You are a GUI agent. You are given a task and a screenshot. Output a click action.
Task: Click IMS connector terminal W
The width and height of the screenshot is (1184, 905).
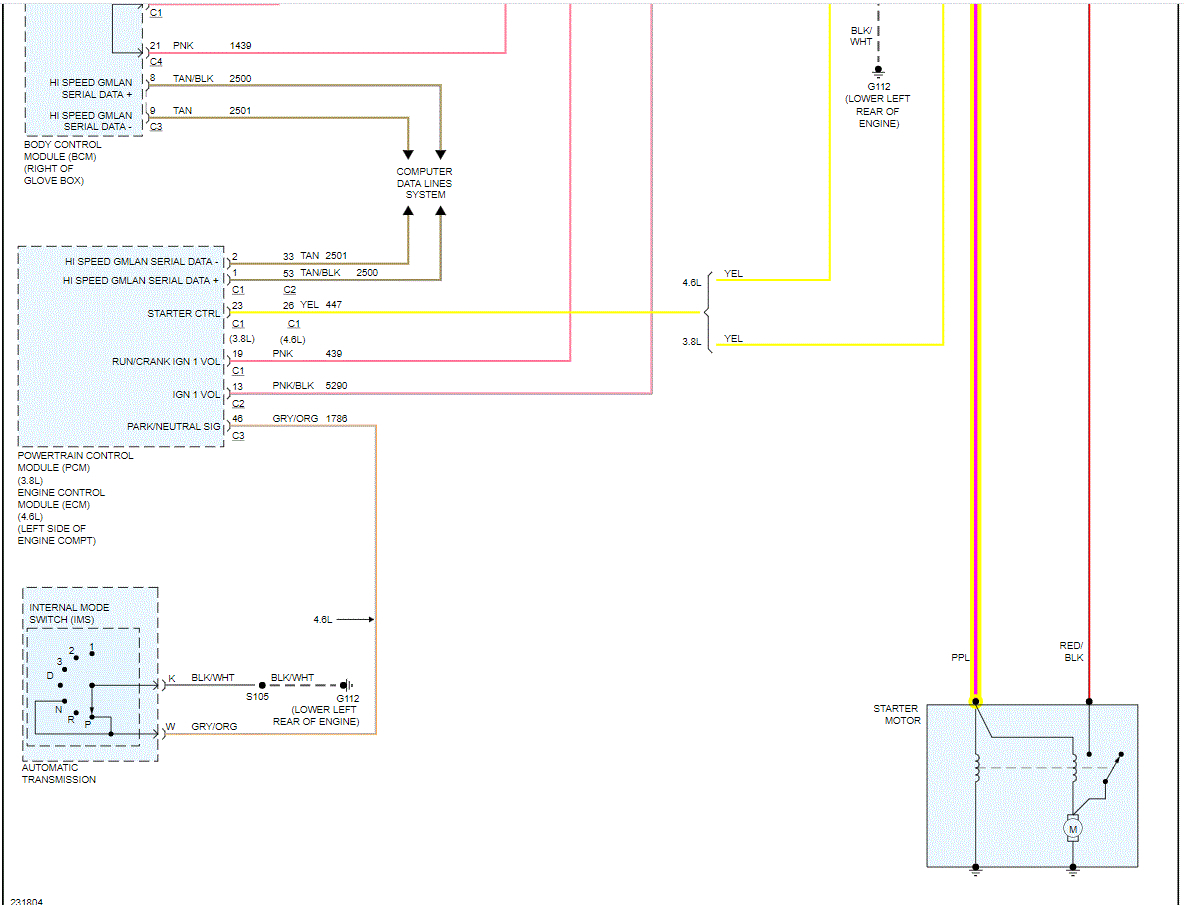pos(171,727)
